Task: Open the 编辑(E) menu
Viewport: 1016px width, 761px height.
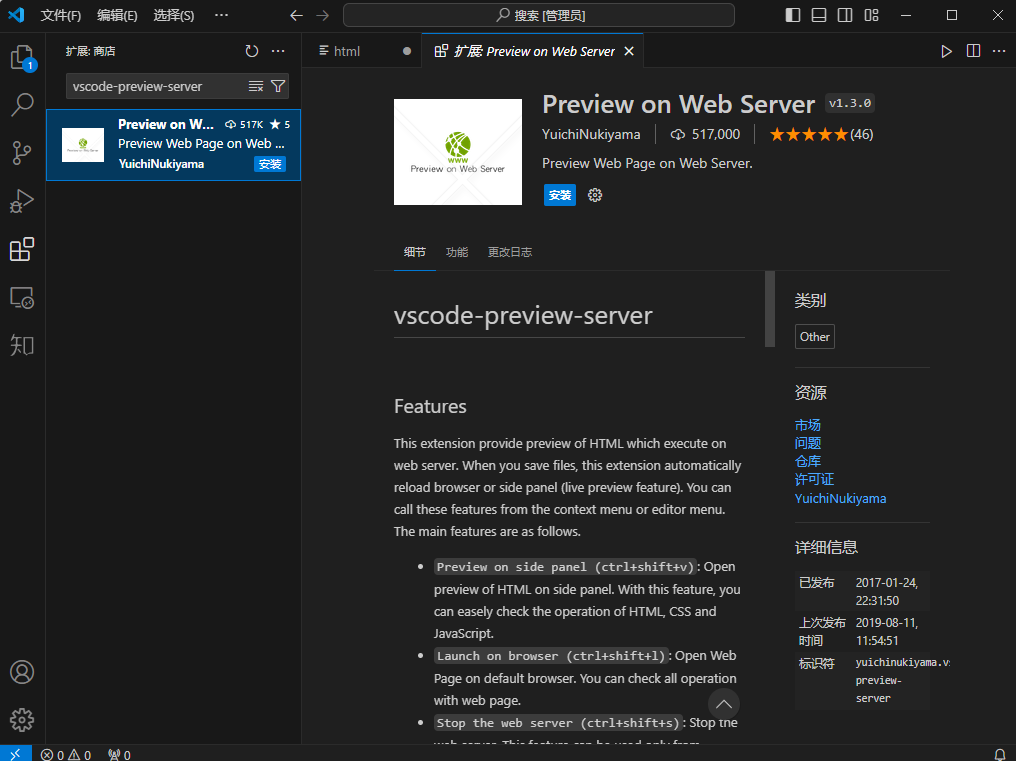Action: click(117, 16)
